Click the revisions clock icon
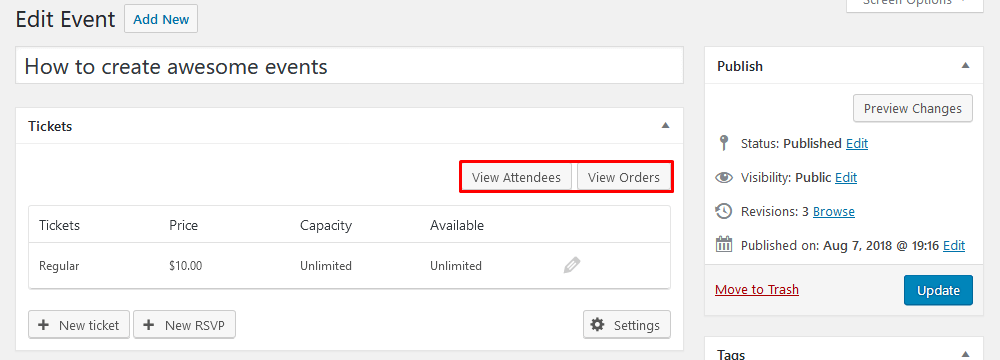This screenshot has height=360, width=1000. click(723, 211)
